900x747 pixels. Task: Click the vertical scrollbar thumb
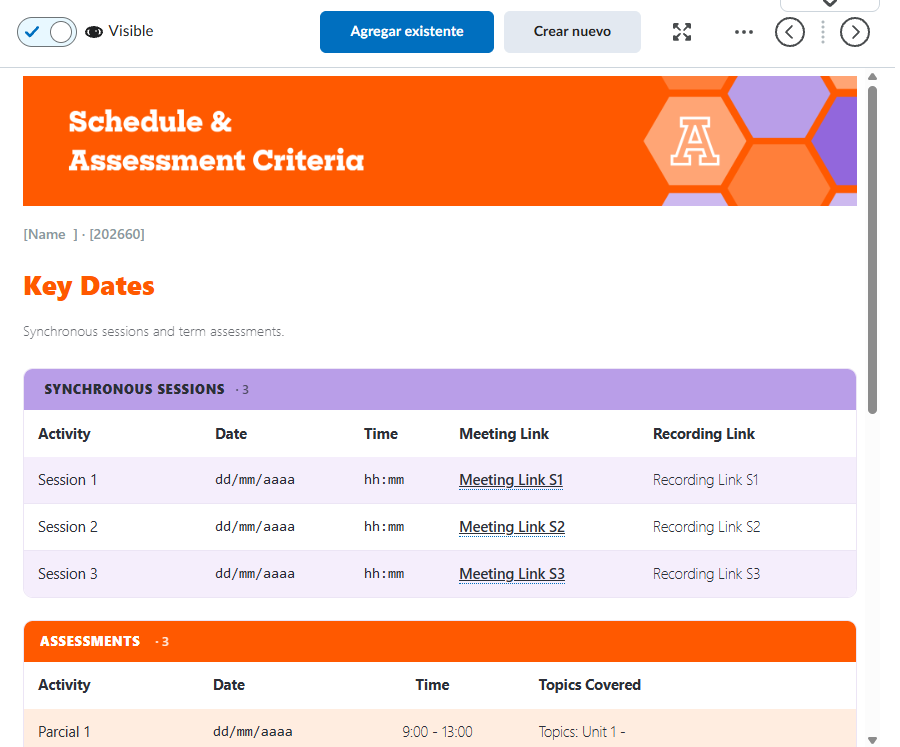coord(872,250)
